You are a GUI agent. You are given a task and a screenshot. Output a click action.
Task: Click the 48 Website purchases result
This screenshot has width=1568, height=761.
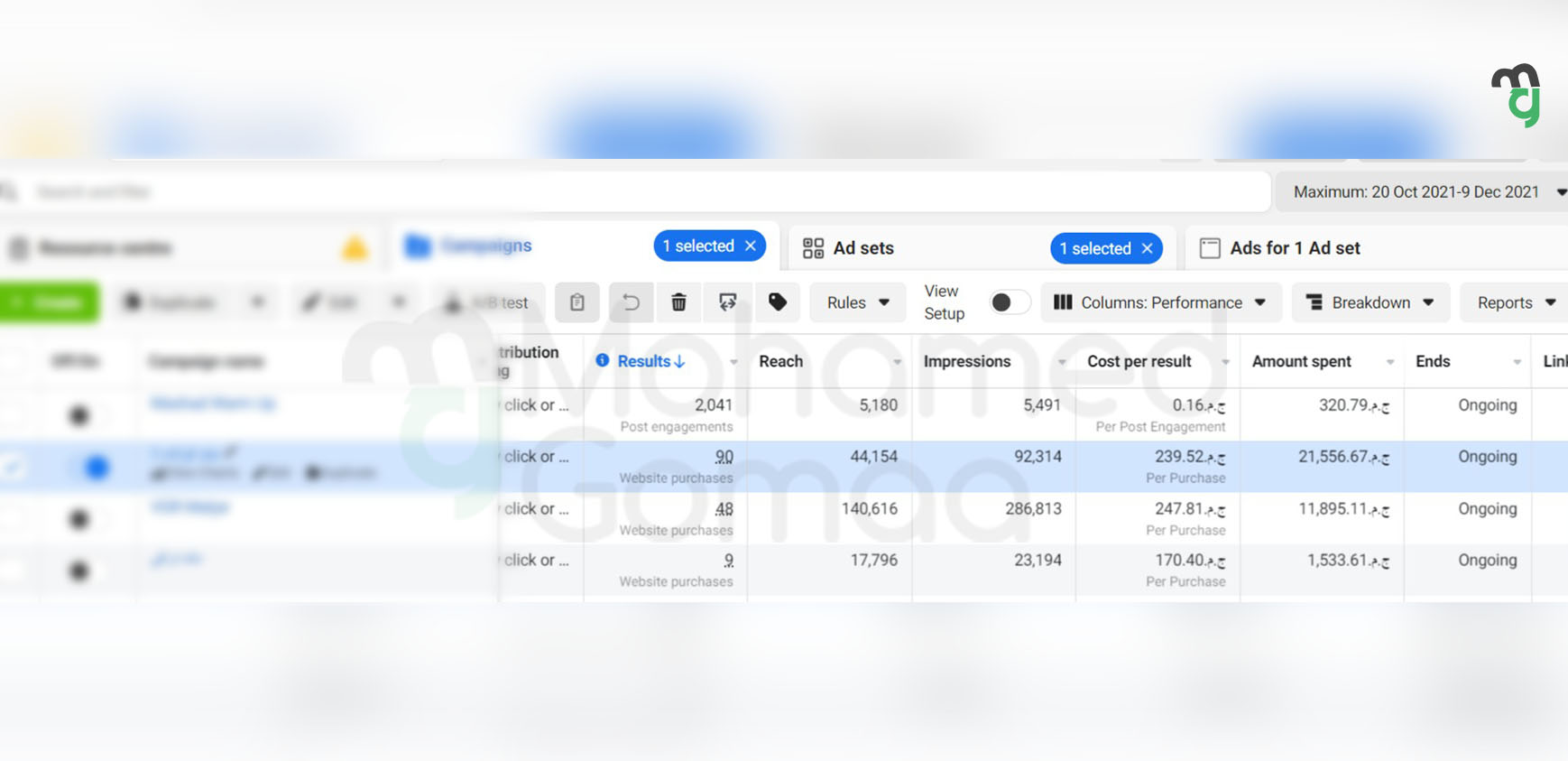coord(724,509)
